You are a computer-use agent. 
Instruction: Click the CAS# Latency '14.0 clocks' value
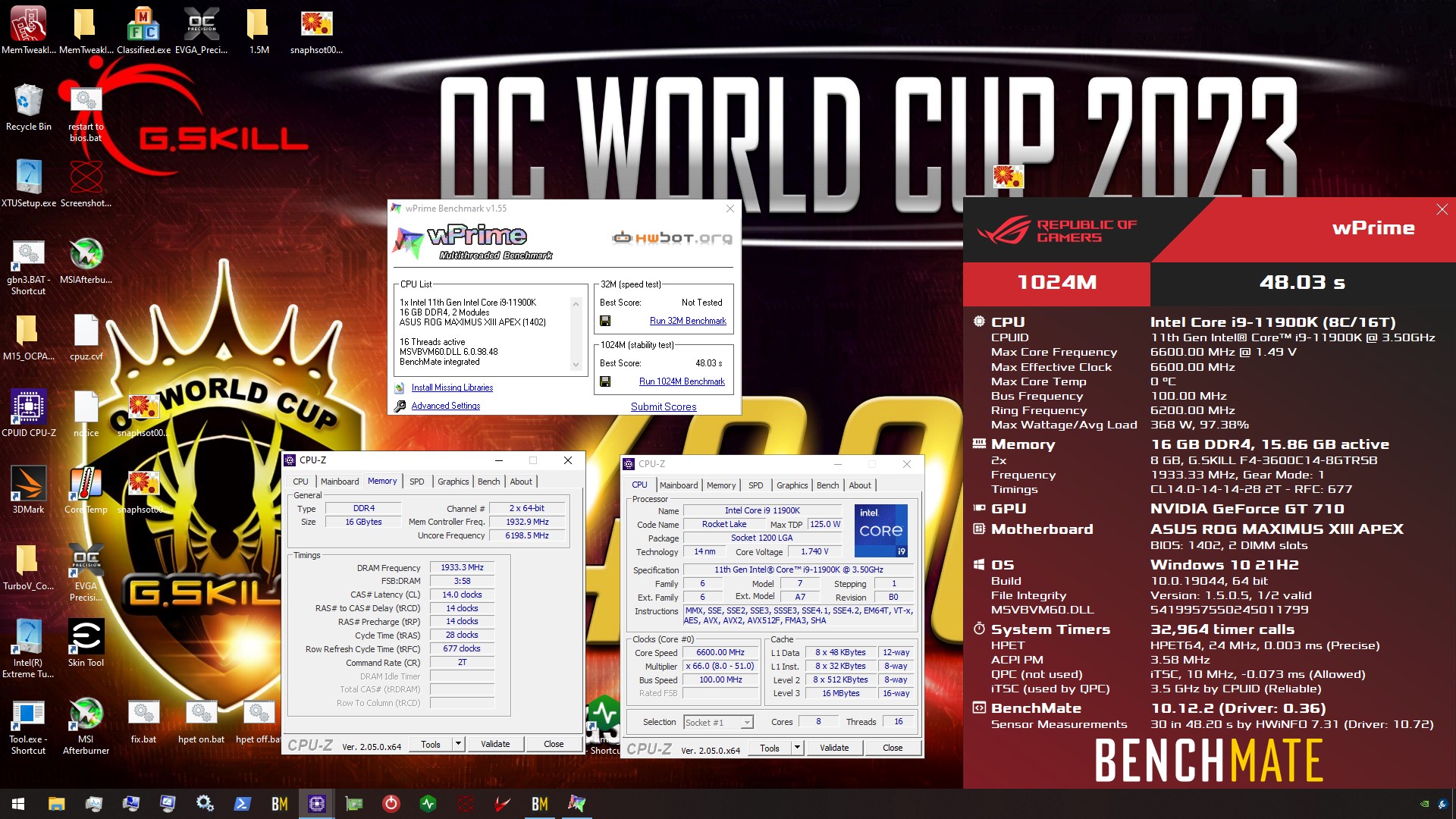pos(463,595)
